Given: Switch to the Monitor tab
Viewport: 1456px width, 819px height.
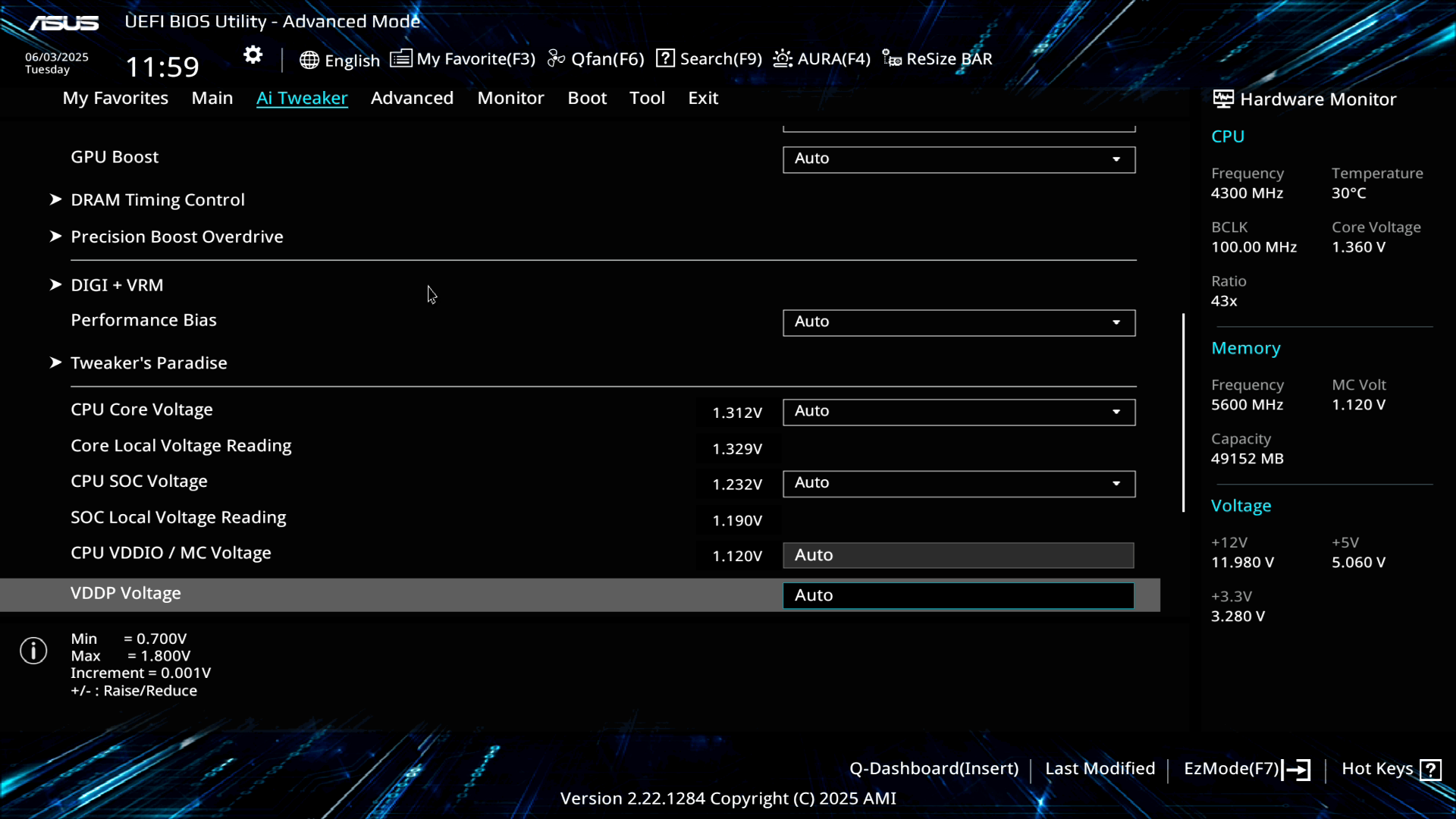Looking at the screenshot, I should pos(510,98).
